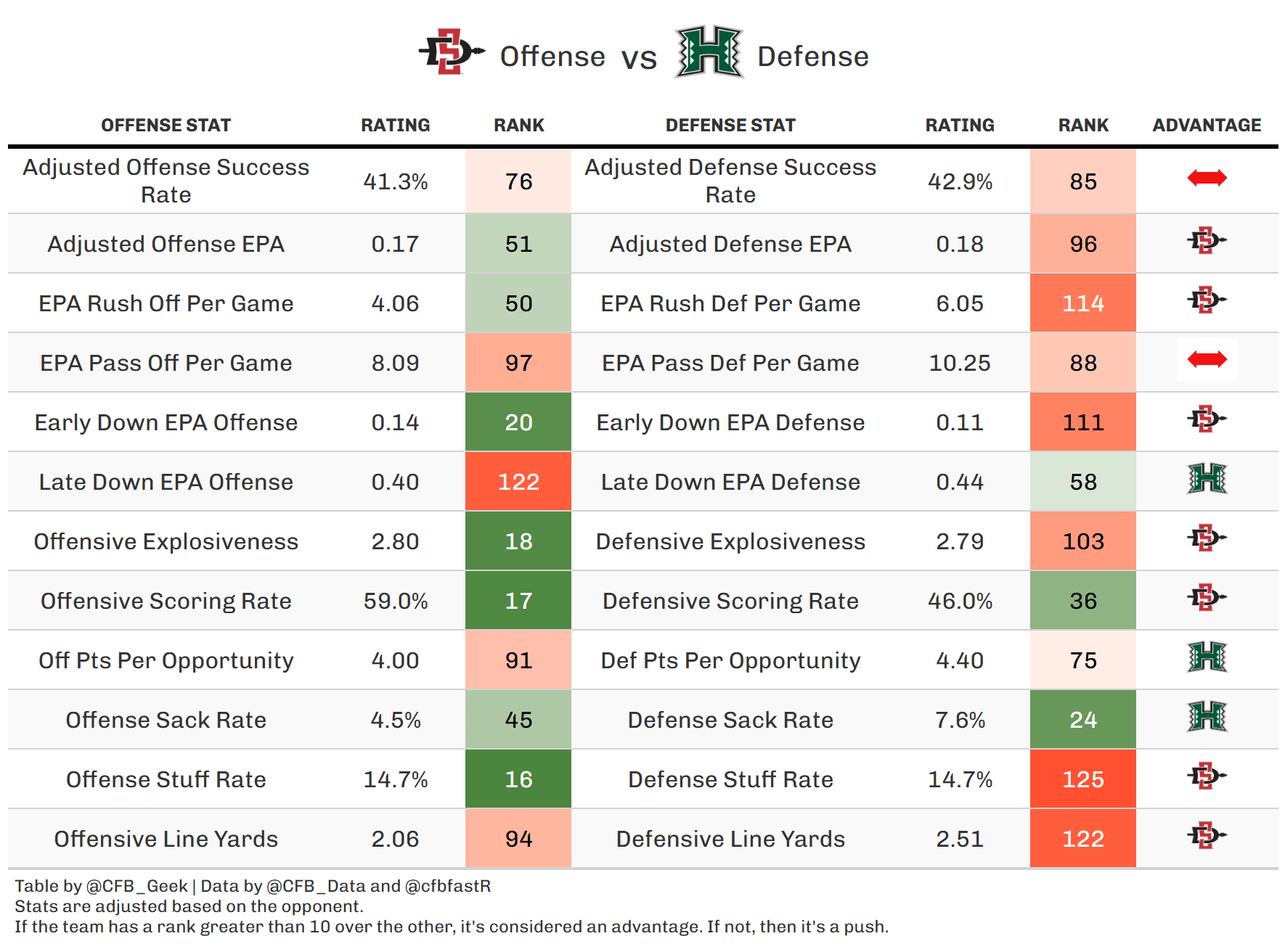Click the red push arrow in EPA Pass row
The height and width of the screenshot is (952, 1285).
(1207, 359)
